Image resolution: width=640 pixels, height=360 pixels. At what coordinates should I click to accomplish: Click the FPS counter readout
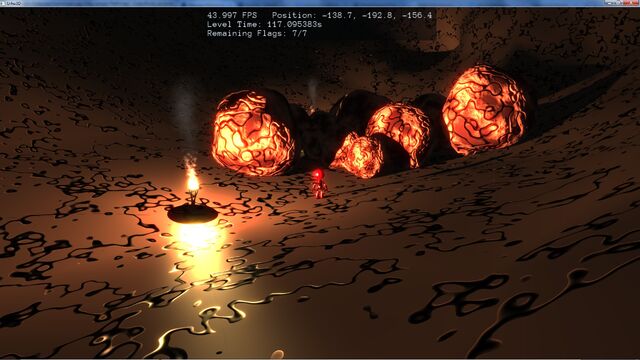(x=232, y=16)
